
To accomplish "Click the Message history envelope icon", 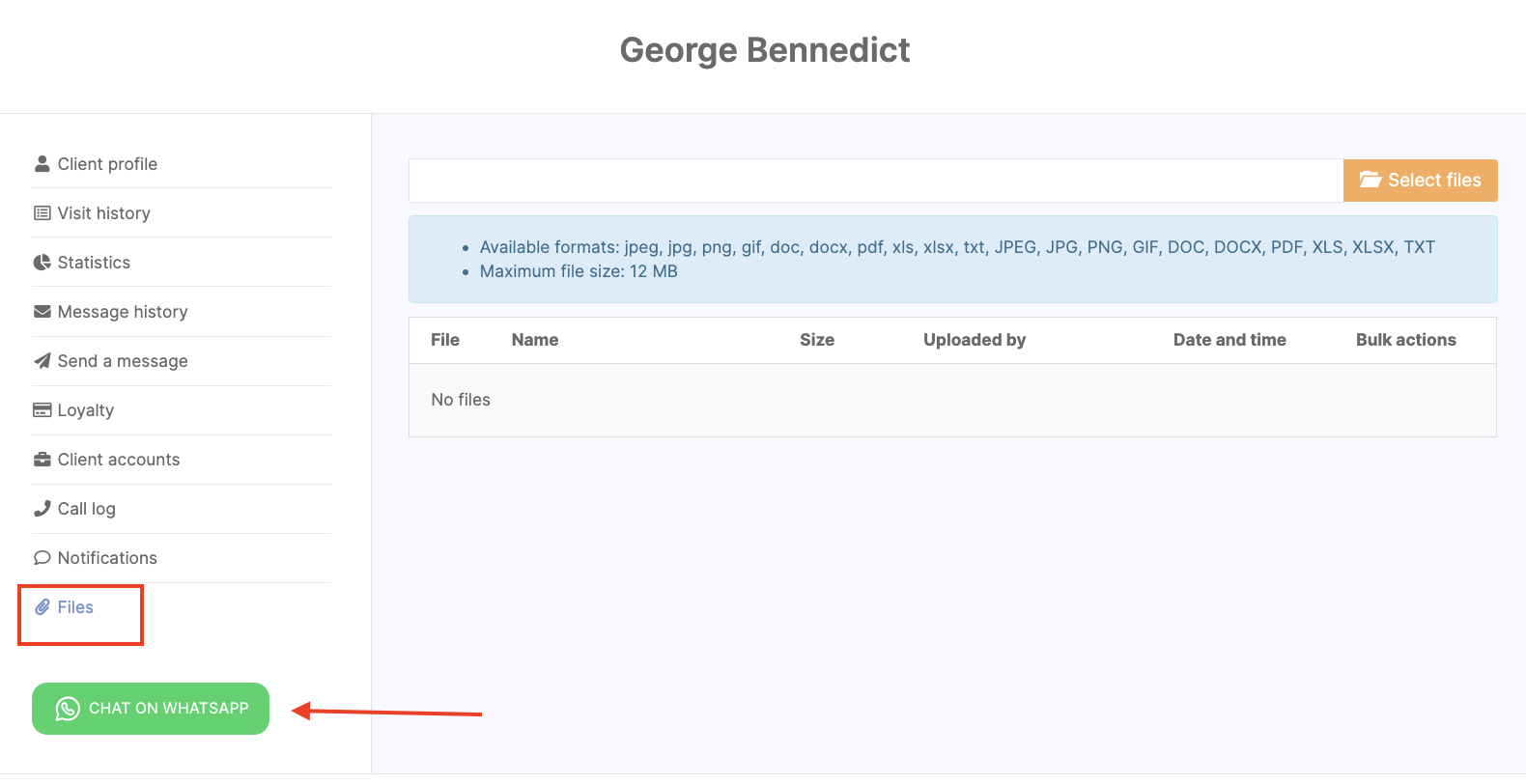I will 42,312.
